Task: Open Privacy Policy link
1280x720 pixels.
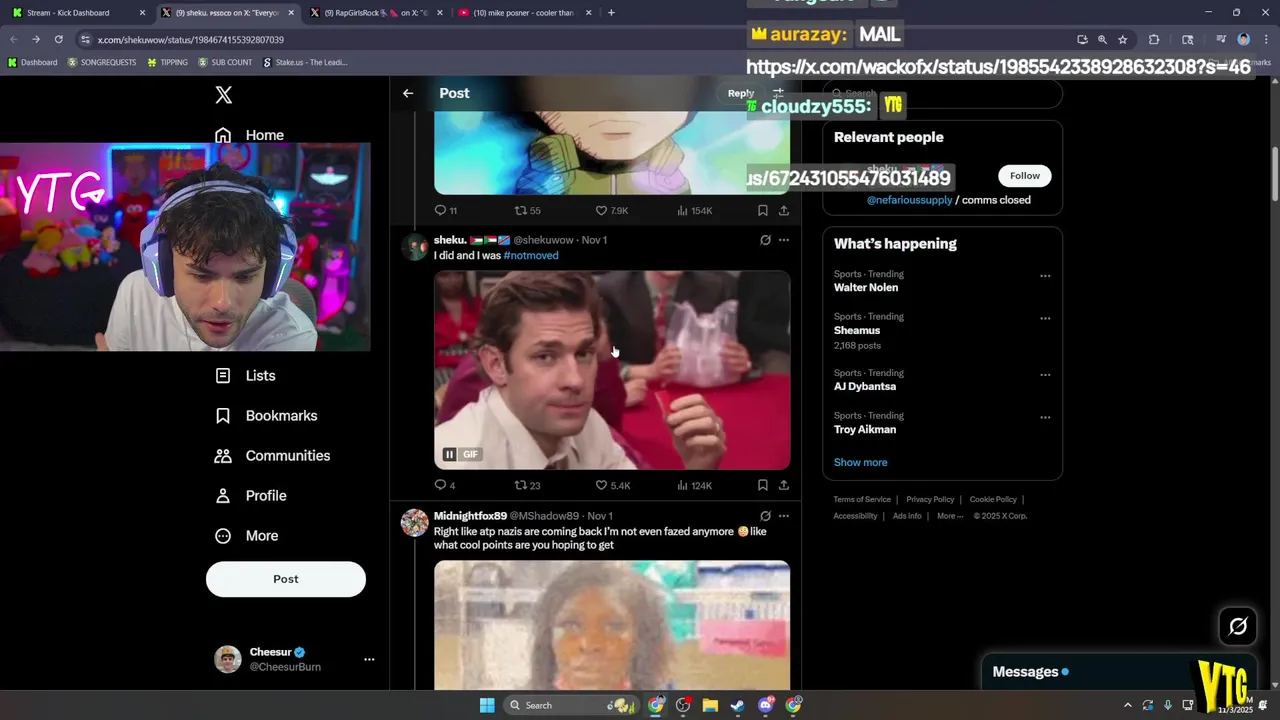Action: coord(930,499)
